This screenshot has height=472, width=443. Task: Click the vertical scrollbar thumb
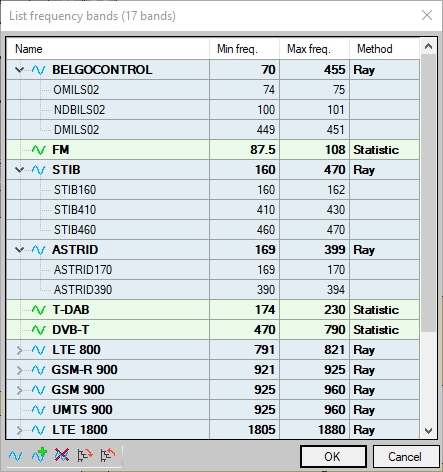(429, 193)
